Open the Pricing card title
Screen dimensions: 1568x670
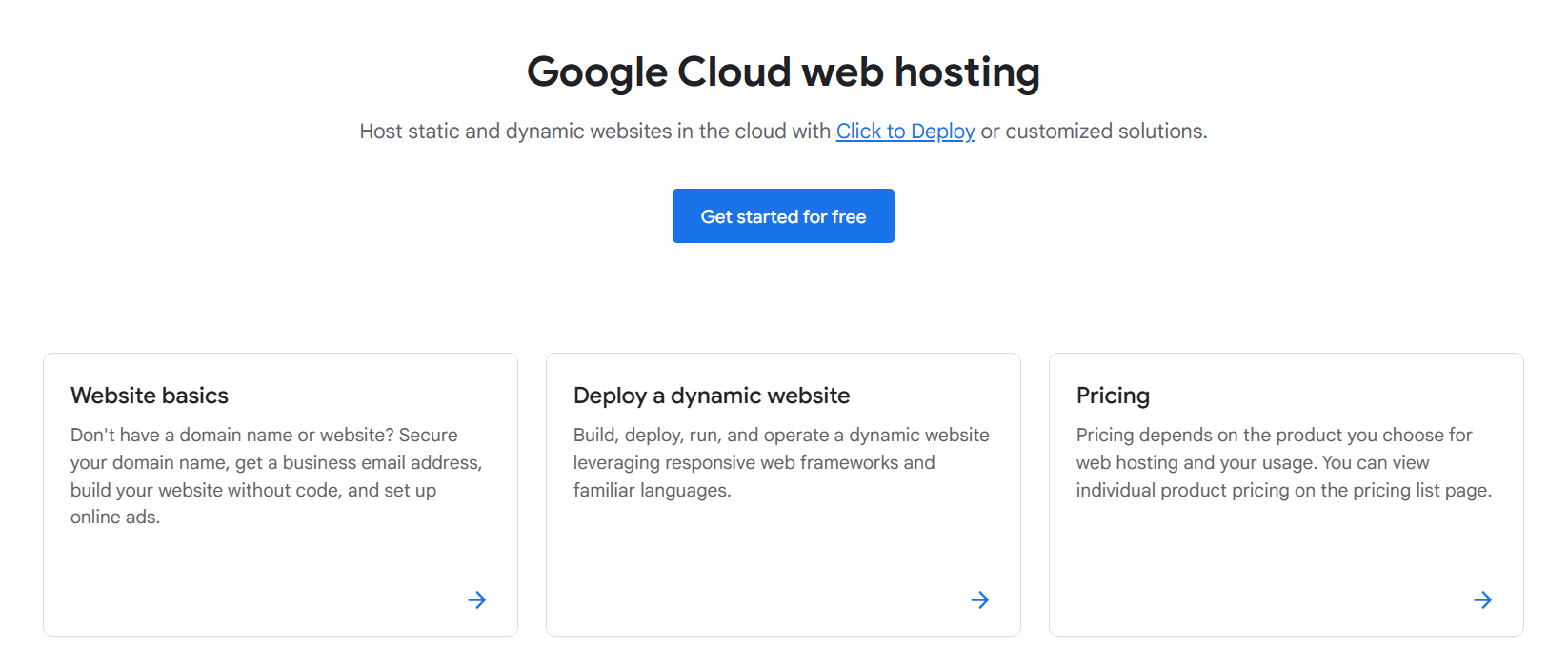click(x=1113, y=396)
